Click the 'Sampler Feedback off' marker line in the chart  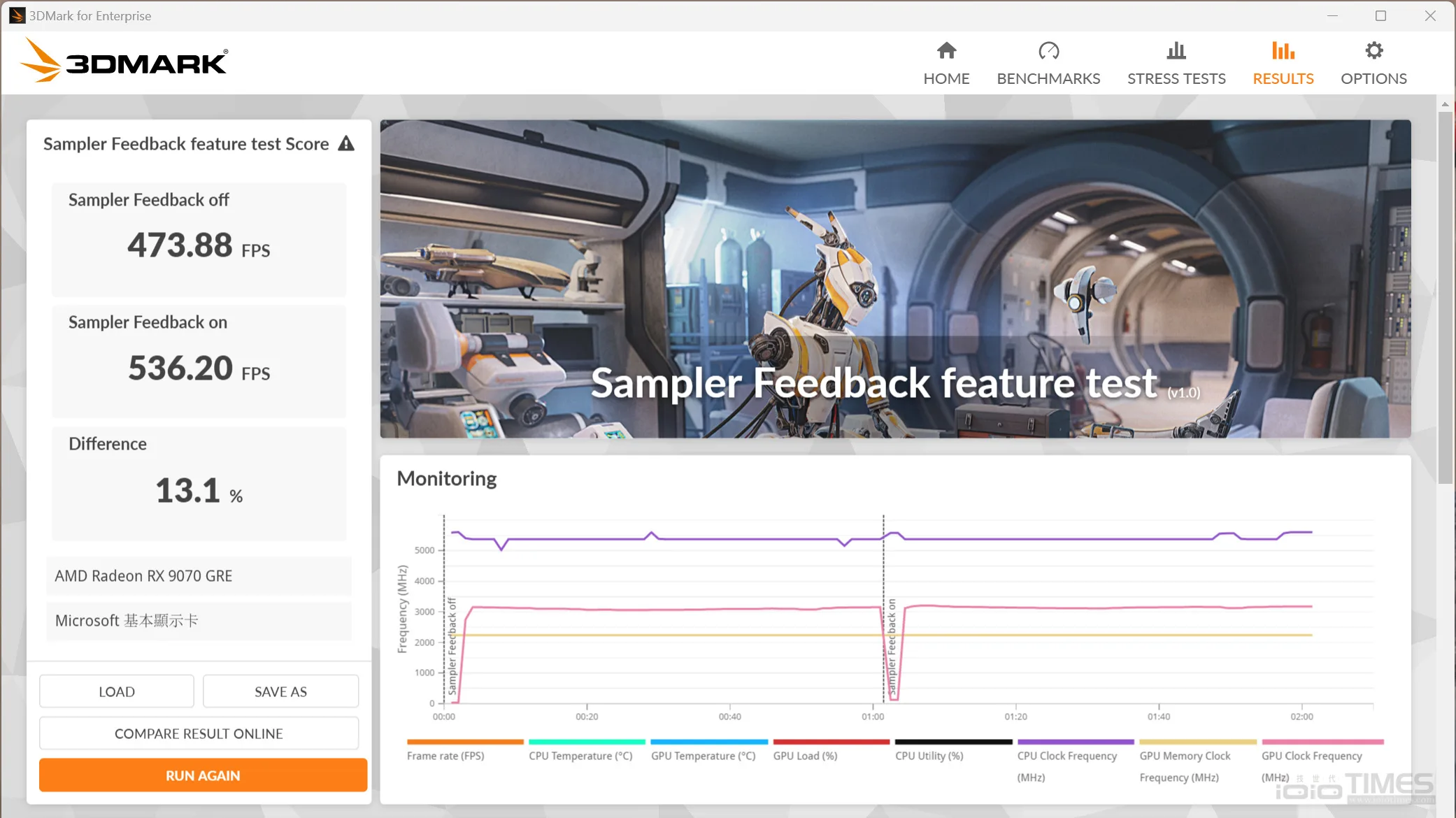click(444, 608)
